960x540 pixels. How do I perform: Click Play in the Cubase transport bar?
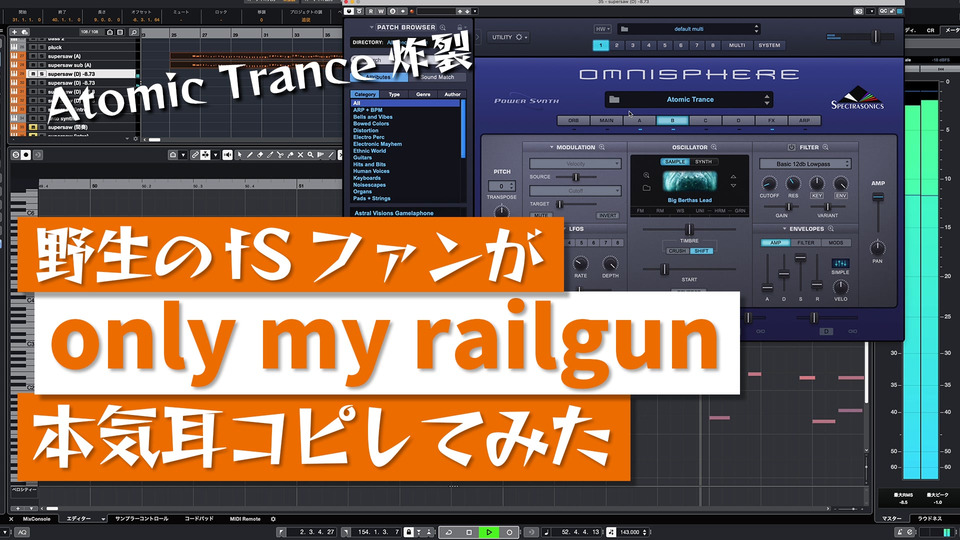tap(489, 532)
